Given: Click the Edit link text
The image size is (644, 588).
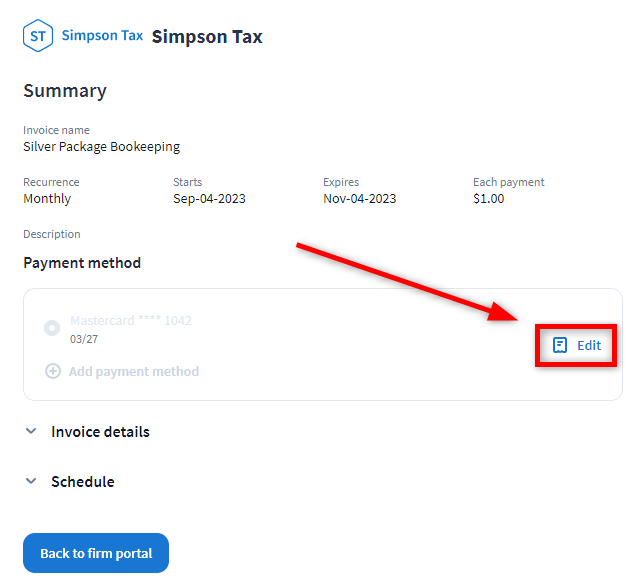Looking at the screenshot, I should (589, 345).
